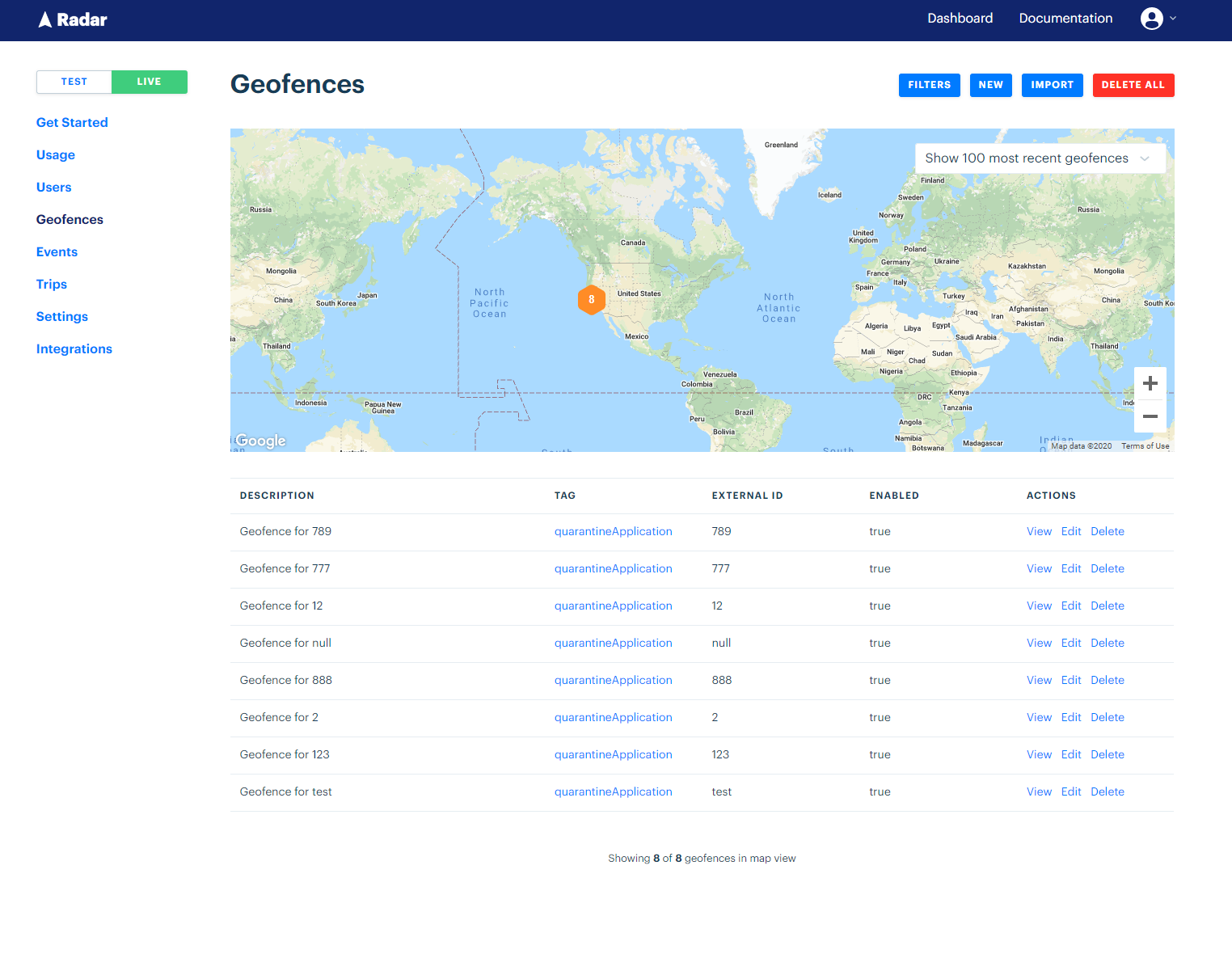Open the Show 100 most recent geofences dropdown
The height and width of the screenshot is (954, 1232).
point(1040,158)
